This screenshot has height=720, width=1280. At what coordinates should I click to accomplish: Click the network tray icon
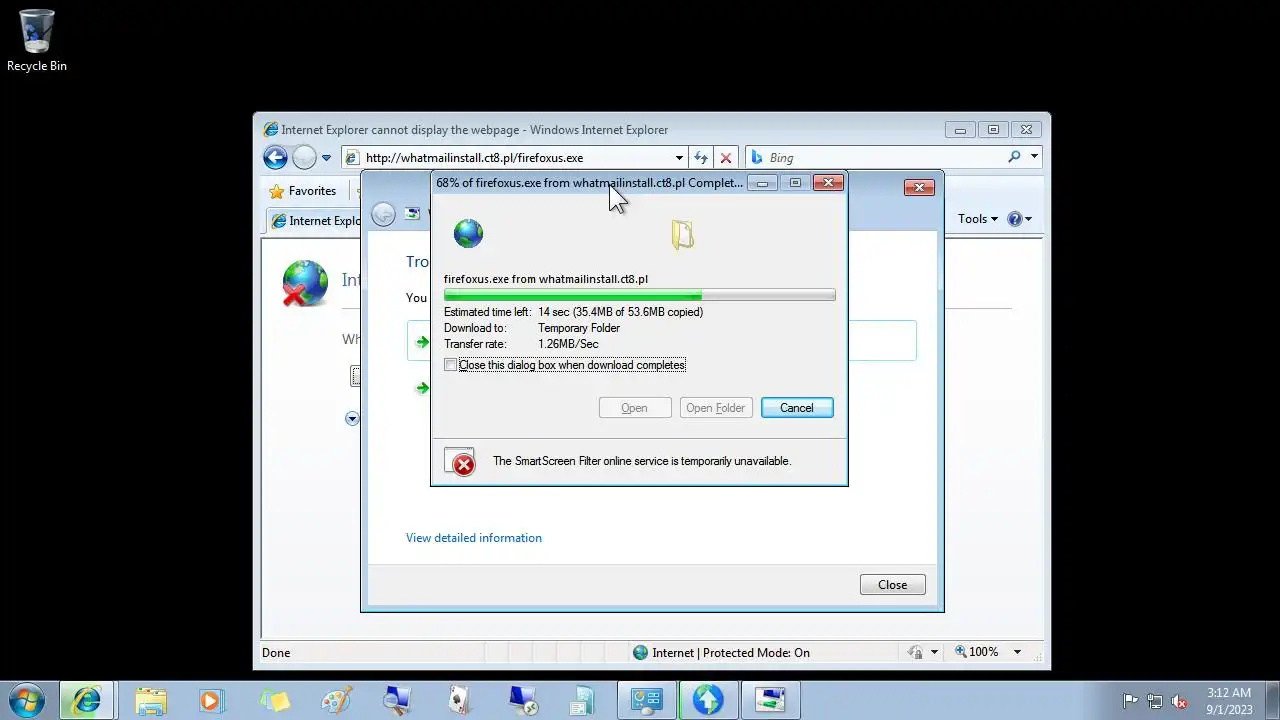[1154, 701]
